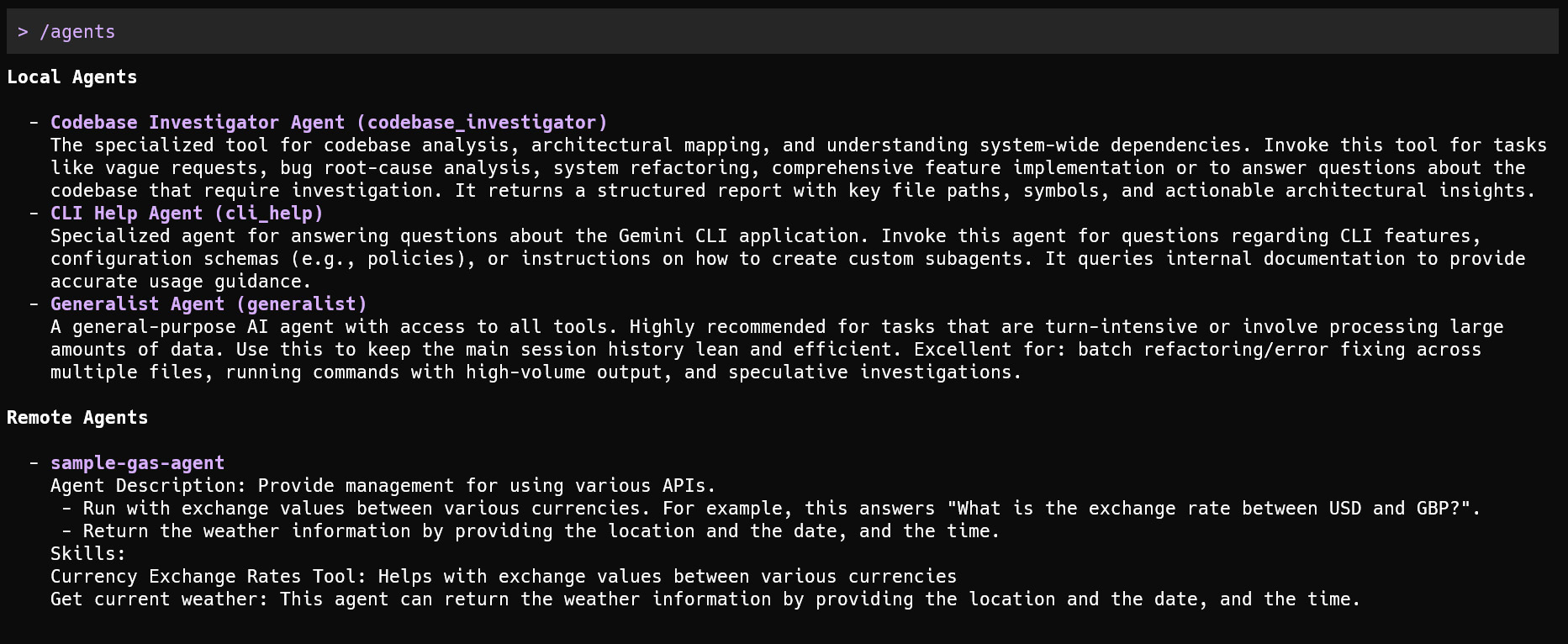Click the Skills: label

point(87,554)
